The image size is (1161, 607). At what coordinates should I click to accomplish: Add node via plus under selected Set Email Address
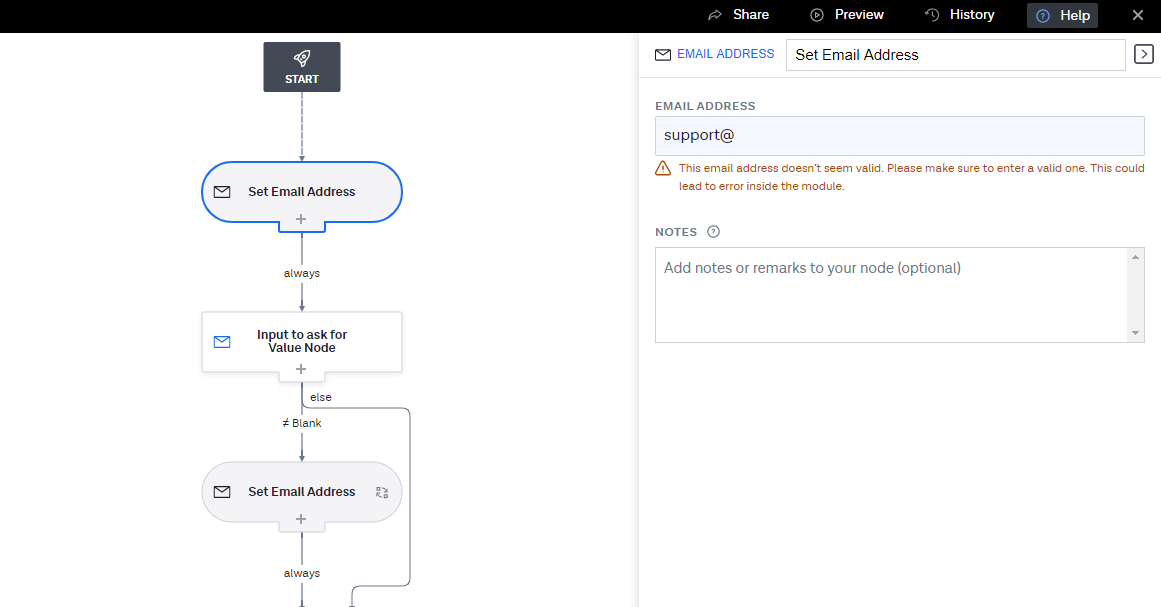(301, 219)
